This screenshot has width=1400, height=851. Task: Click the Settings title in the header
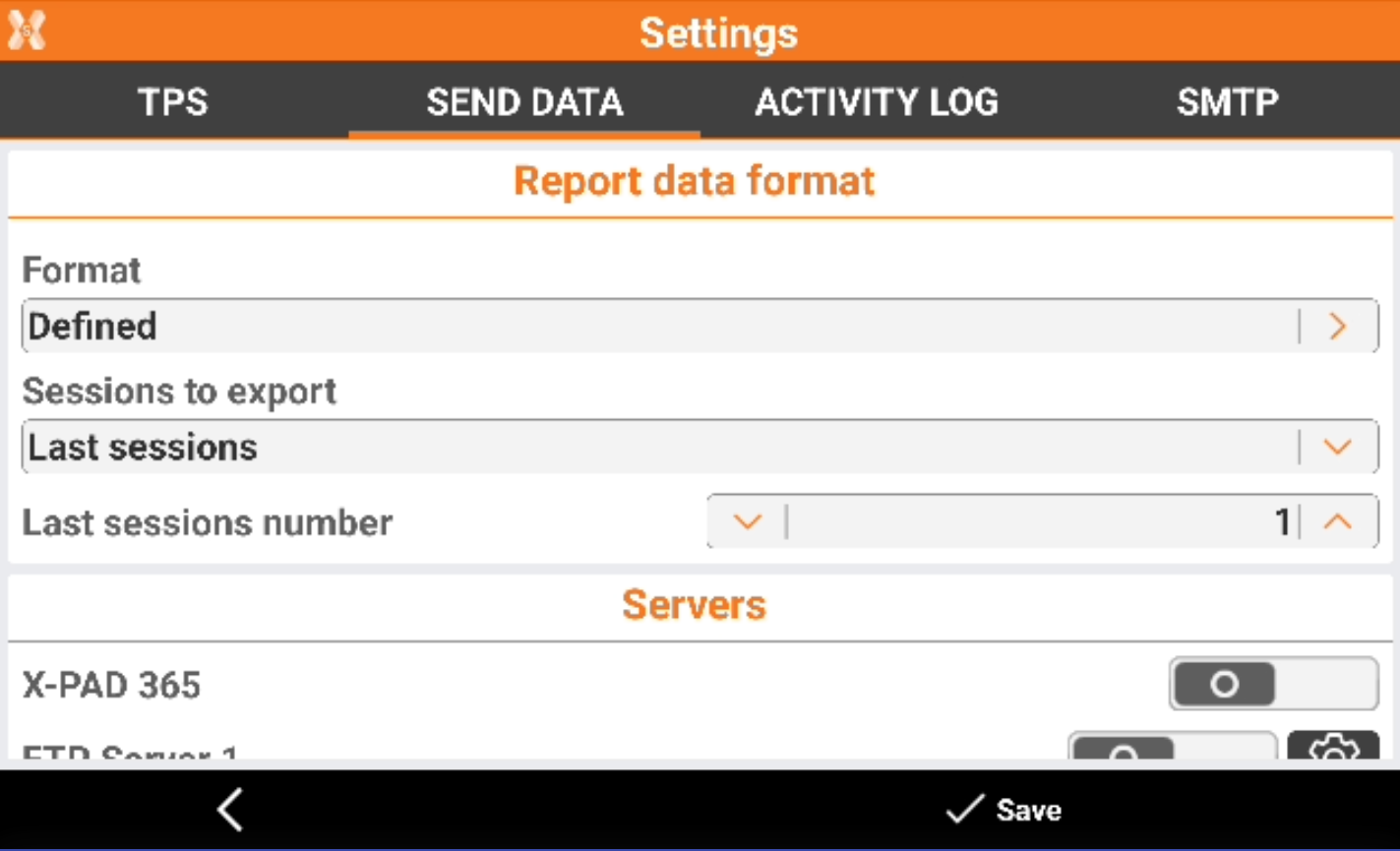[x=718, y=32]
